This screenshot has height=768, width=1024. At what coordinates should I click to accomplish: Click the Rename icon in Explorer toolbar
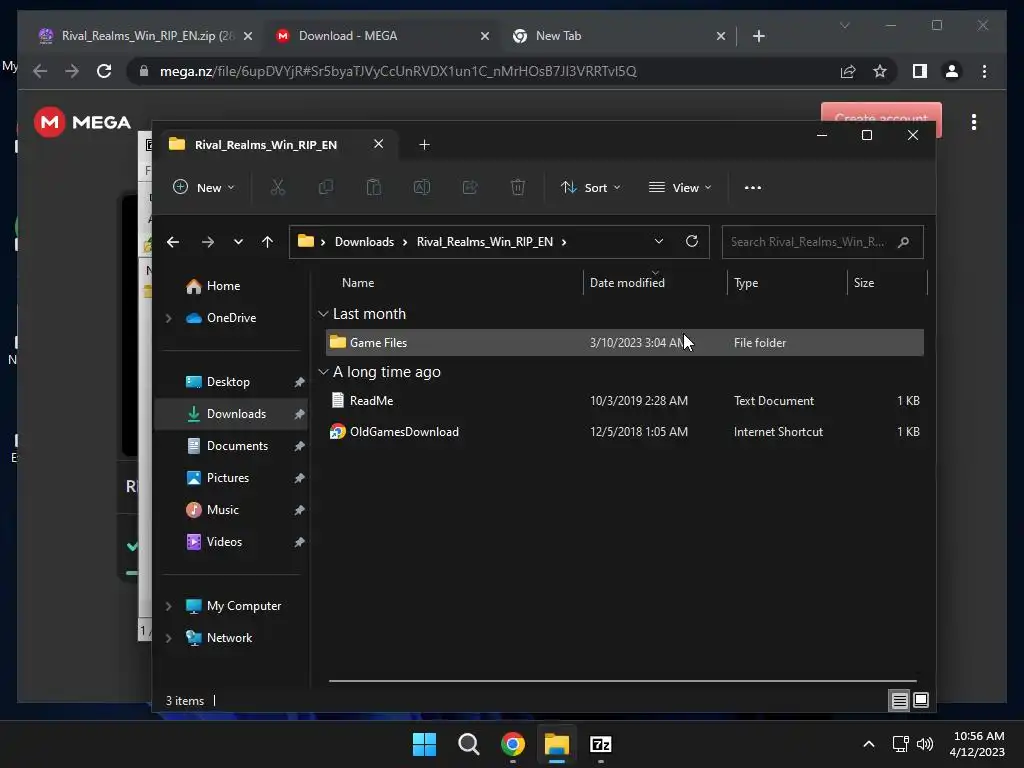click(x=422, y=187)
